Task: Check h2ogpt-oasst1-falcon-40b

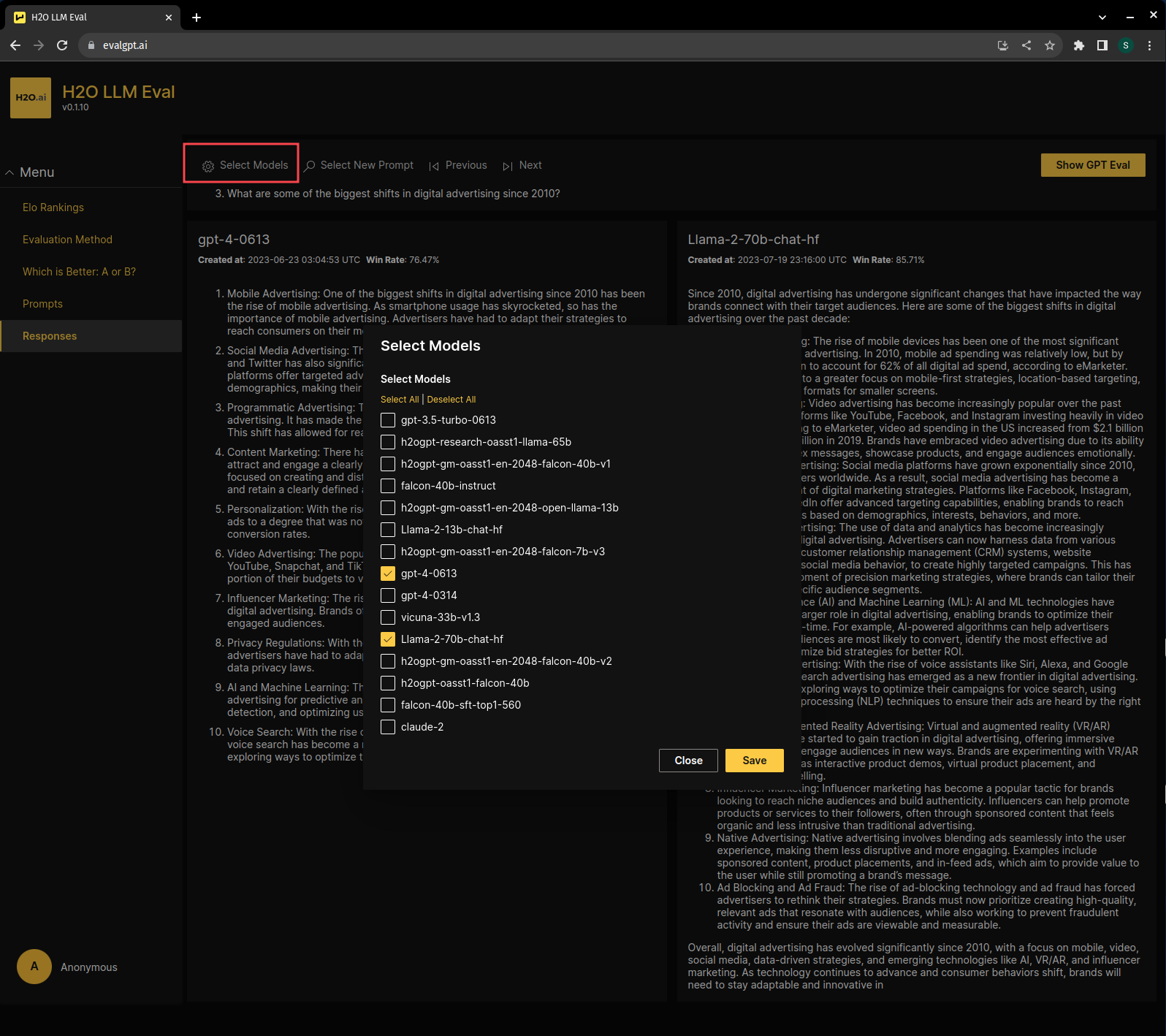Action: (x=388, y=683)
